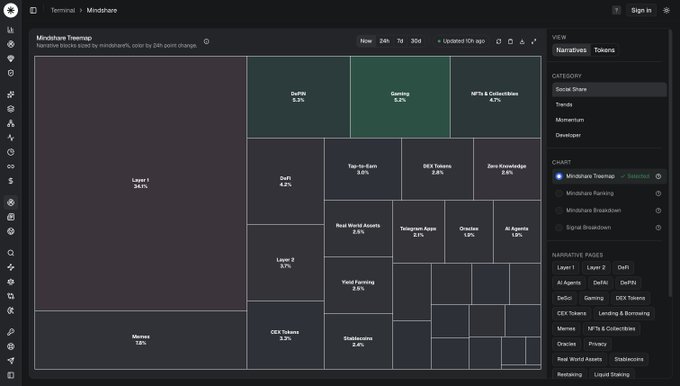
Task: Open the DeFAI narrative page chip
Action: (600, 283)
